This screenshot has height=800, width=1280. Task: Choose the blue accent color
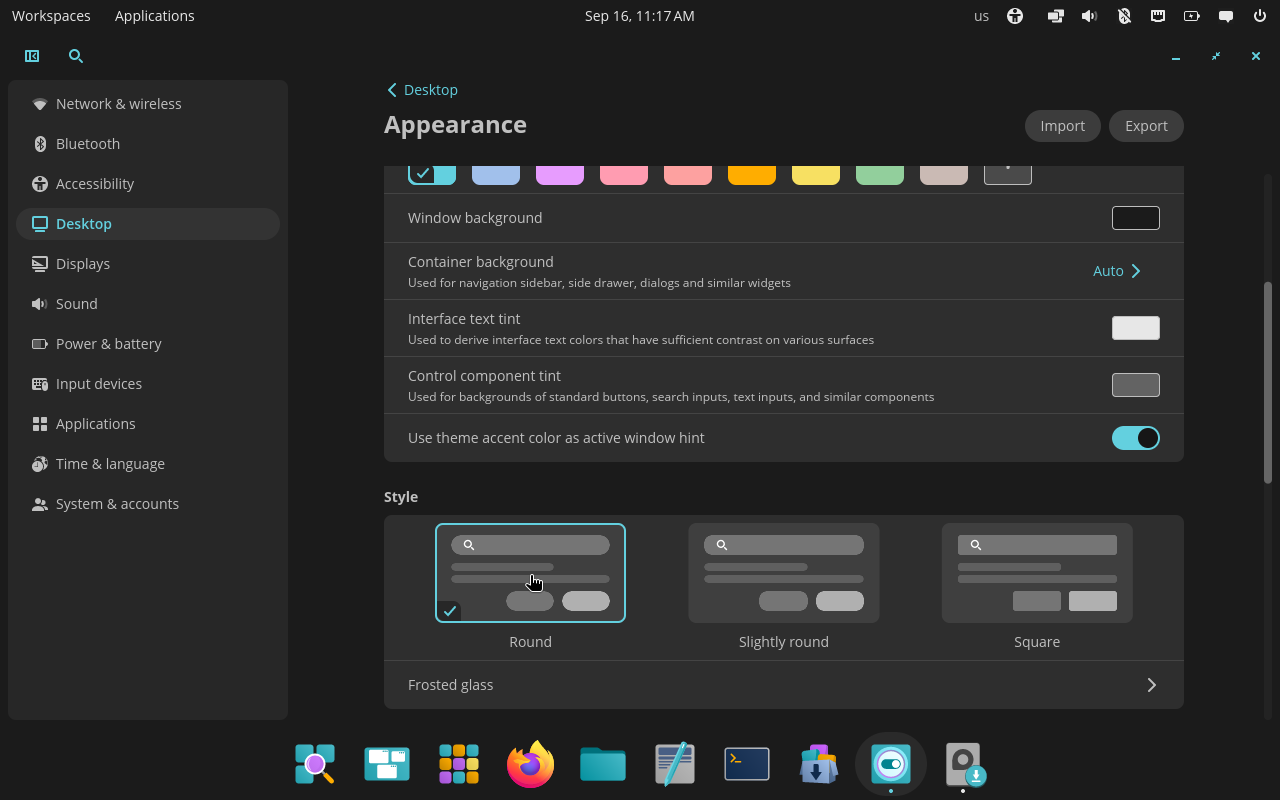coord(496,175)
